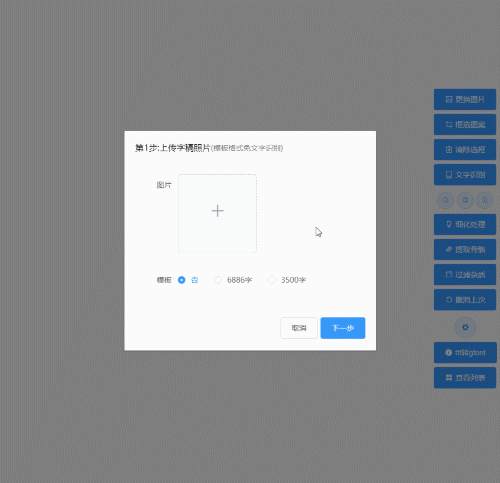
Task: Start 文字识别 text recognition
Action: coord(465,174)
